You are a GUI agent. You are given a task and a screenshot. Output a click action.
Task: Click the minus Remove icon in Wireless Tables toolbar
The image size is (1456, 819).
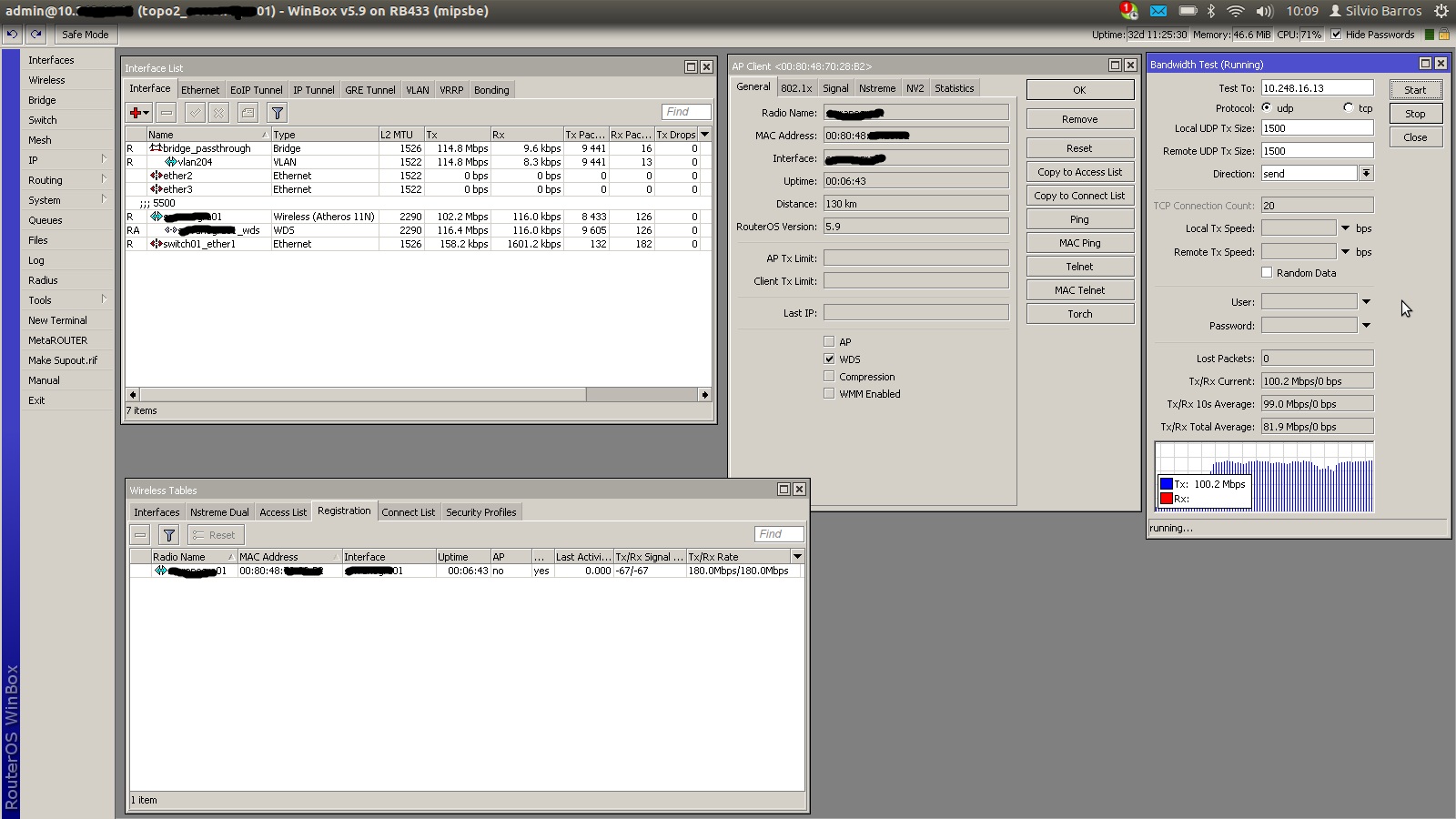140,535
